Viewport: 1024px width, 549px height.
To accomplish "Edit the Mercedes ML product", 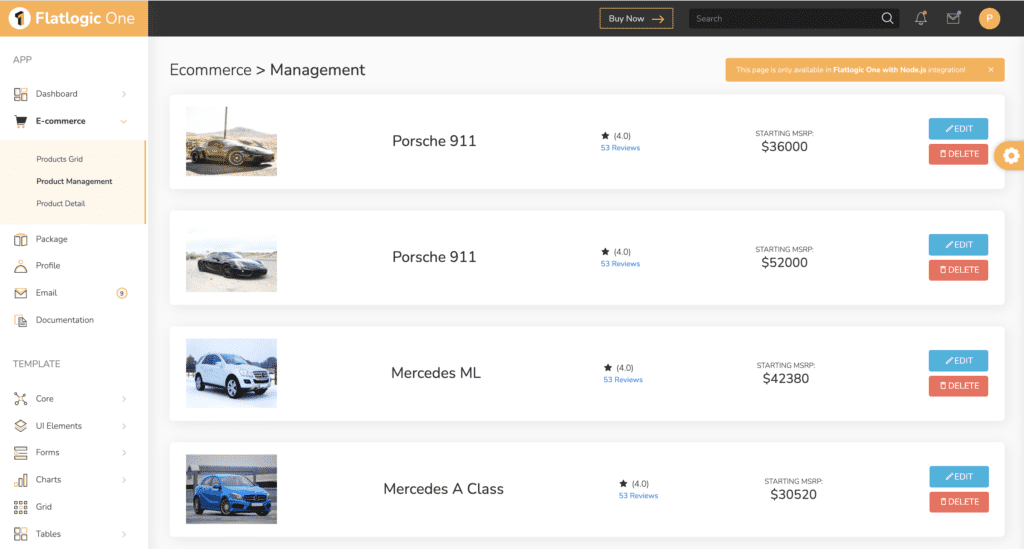I will point(958,360).
